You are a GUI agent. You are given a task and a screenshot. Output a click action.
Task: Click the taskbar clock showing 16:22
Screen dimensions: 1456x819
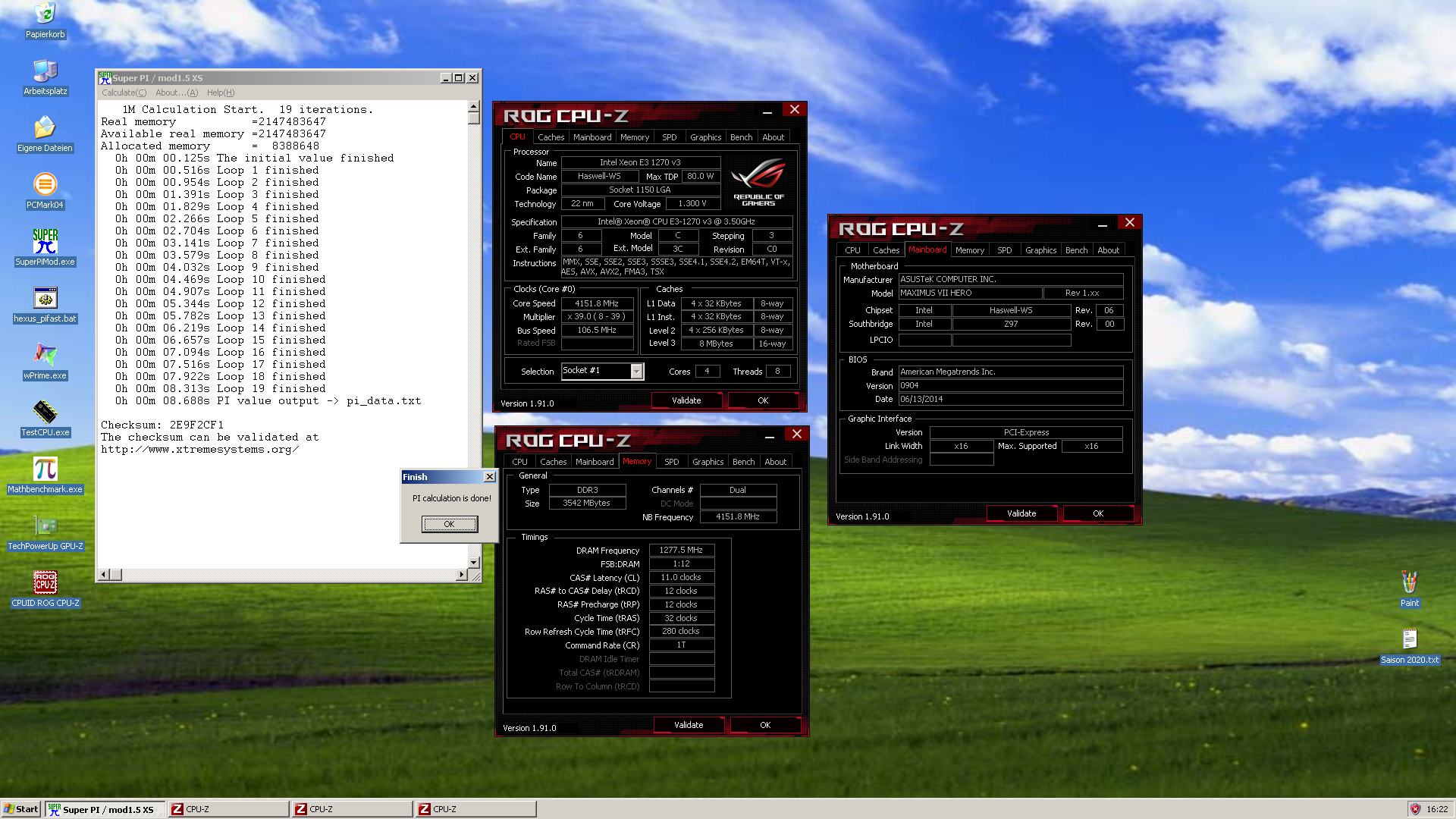pyautogui.click(x=1437, y=809)
